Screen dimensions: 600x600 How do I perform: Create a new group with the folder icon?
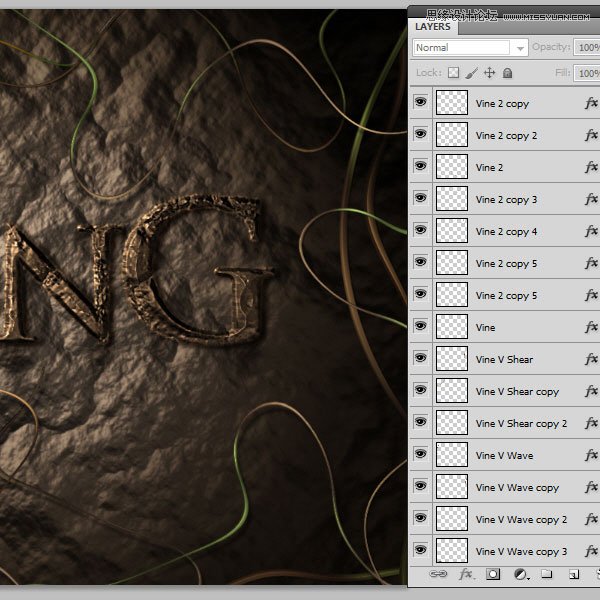(547, 574)
